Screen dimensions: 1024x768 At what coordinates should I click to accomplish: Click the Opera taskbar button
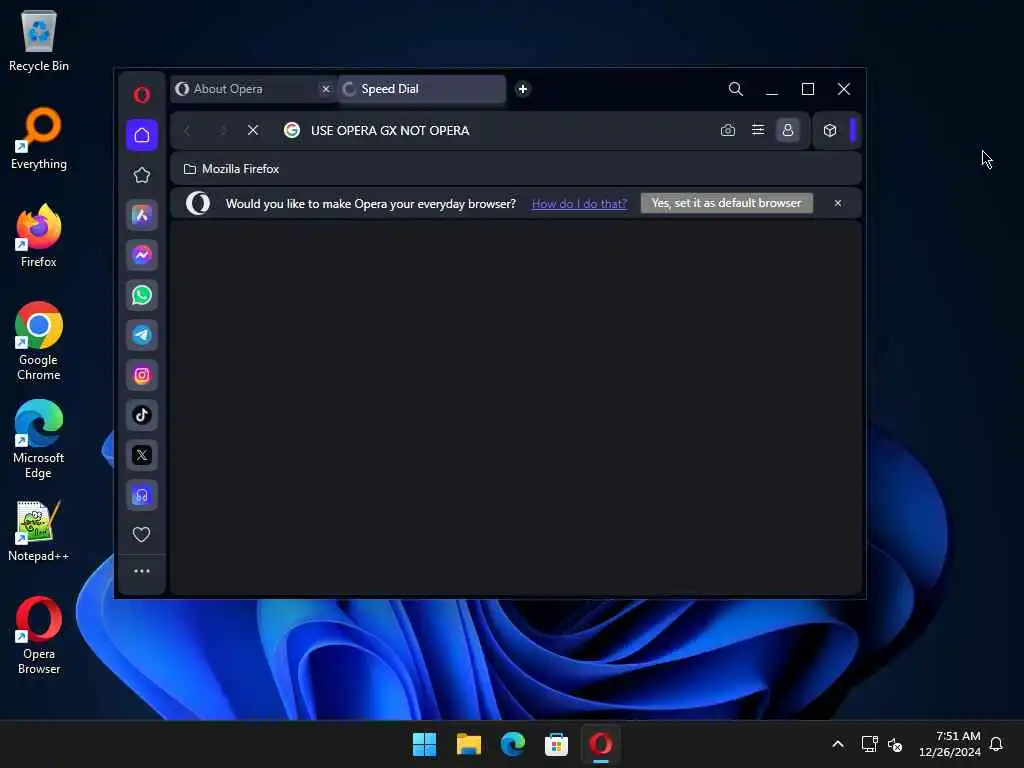click(600, 744)
